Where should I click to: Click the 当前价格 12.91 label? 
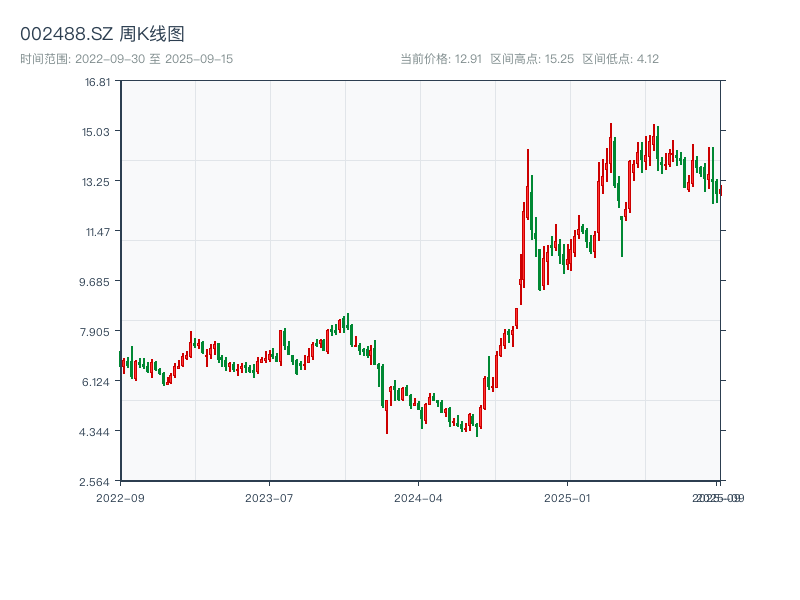(x=441, y=59)
